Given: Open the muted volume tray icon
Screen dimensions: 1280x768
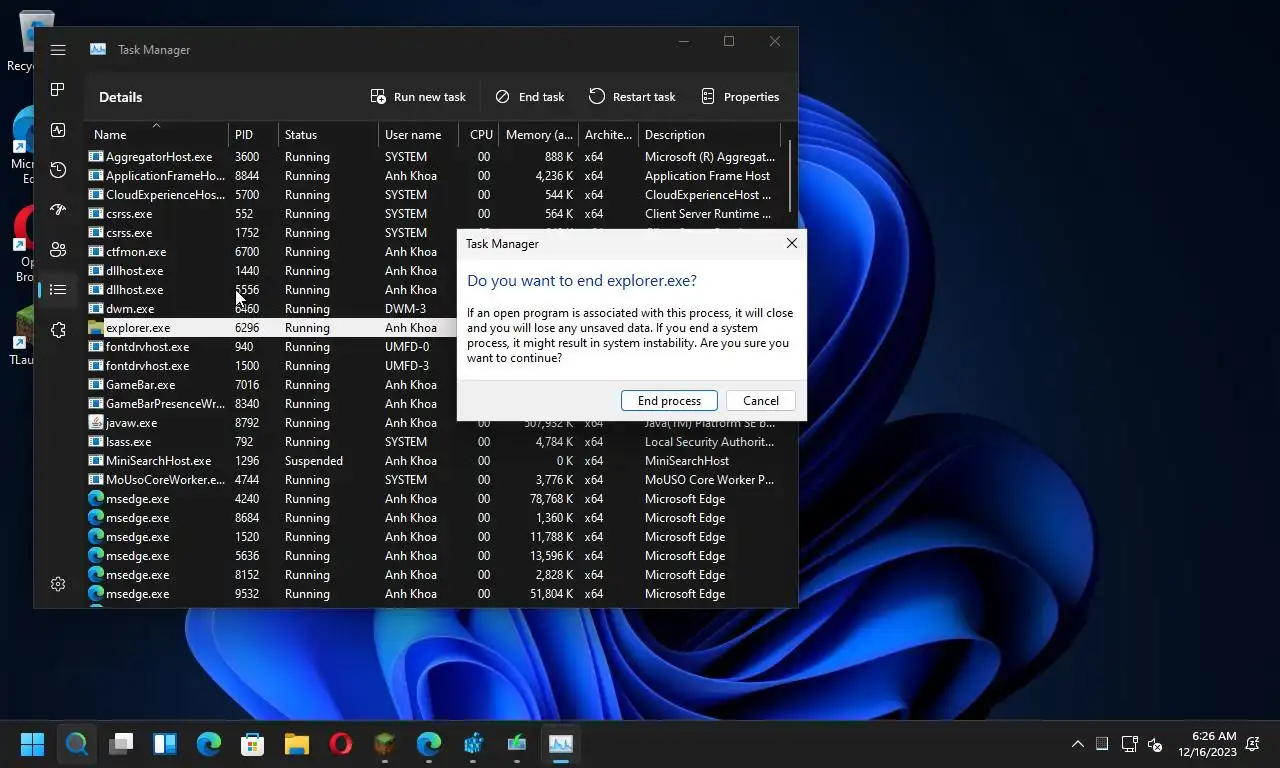Looking at the screenshot, I should (1155, 744).
